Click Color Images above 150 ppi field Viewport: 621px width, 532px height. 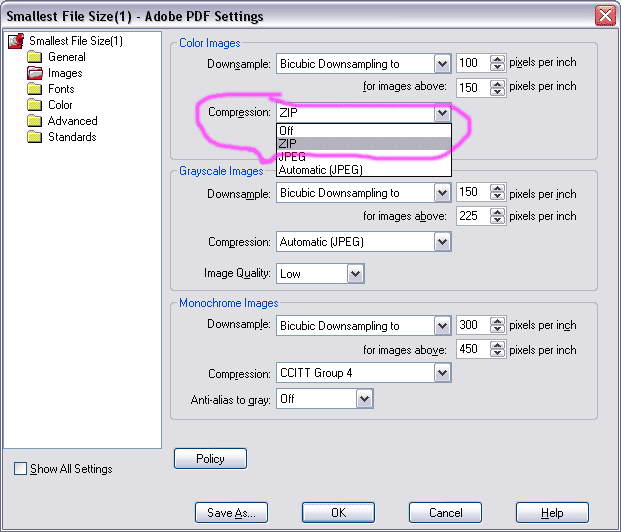coord(473,87)
